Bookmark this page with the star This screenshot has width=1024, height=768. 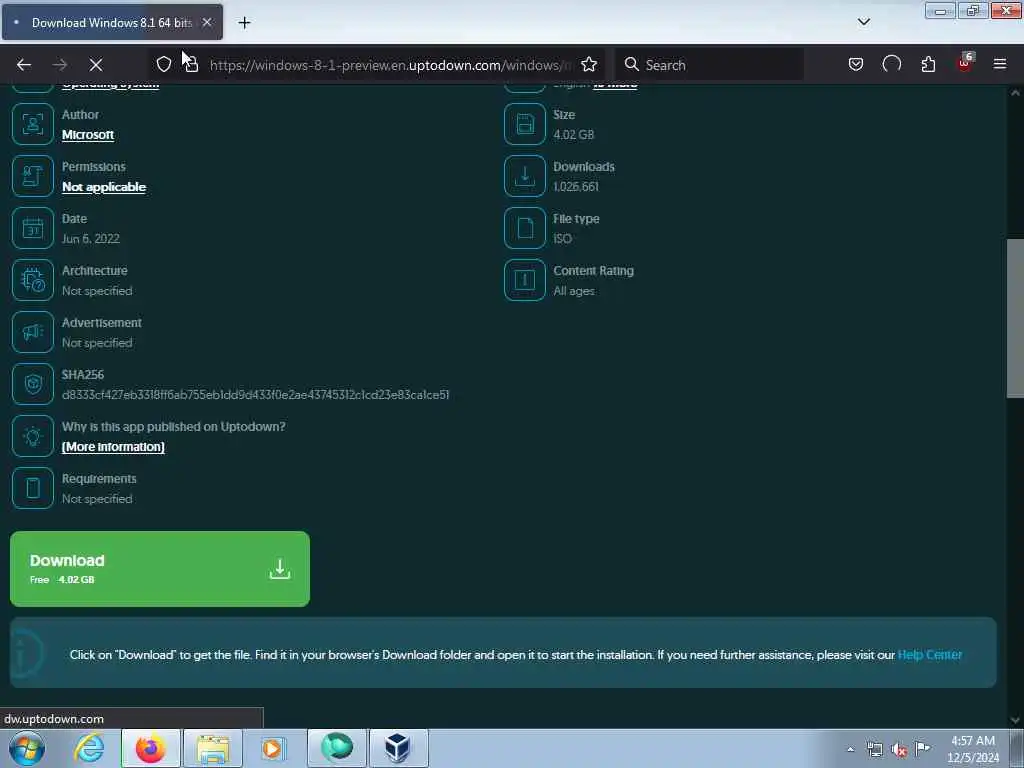point(589,64)
